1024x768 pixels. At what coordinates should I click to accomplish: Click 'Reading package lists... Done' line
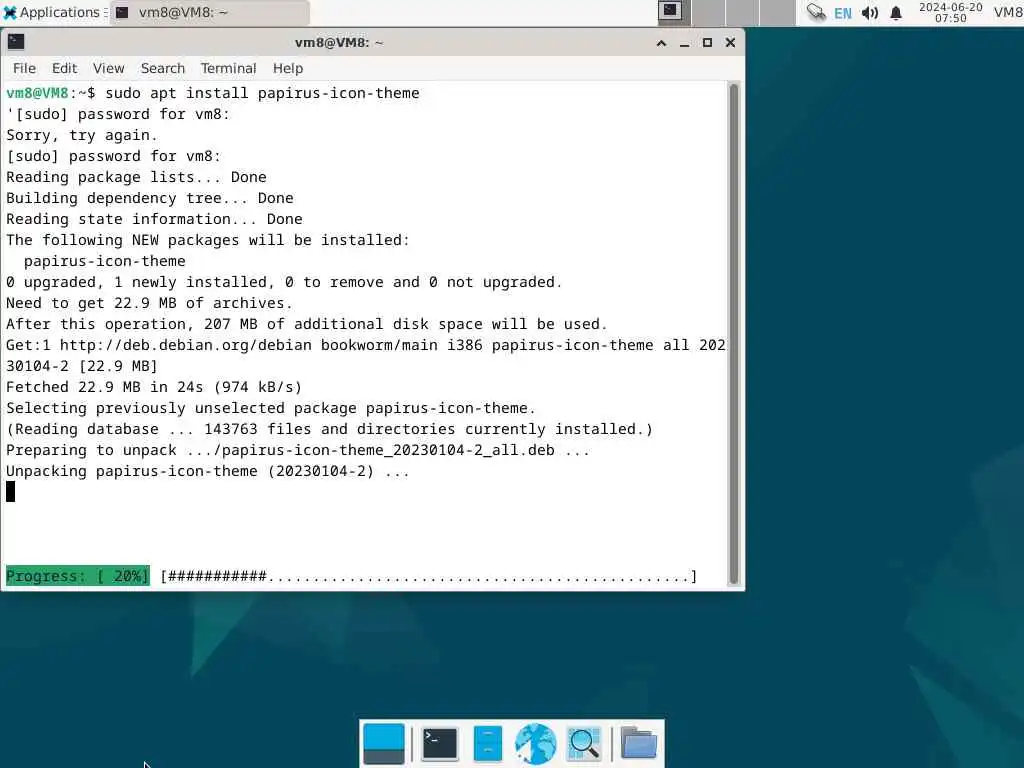click(136, 177)
